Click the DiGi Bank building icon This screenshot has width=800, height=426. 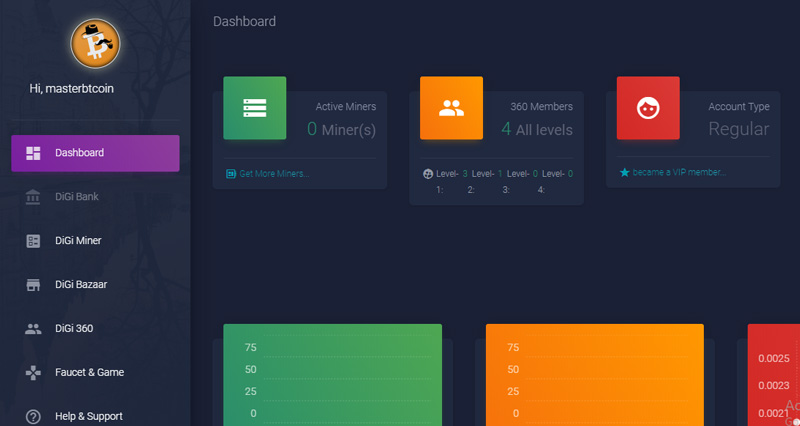[33, 197]
